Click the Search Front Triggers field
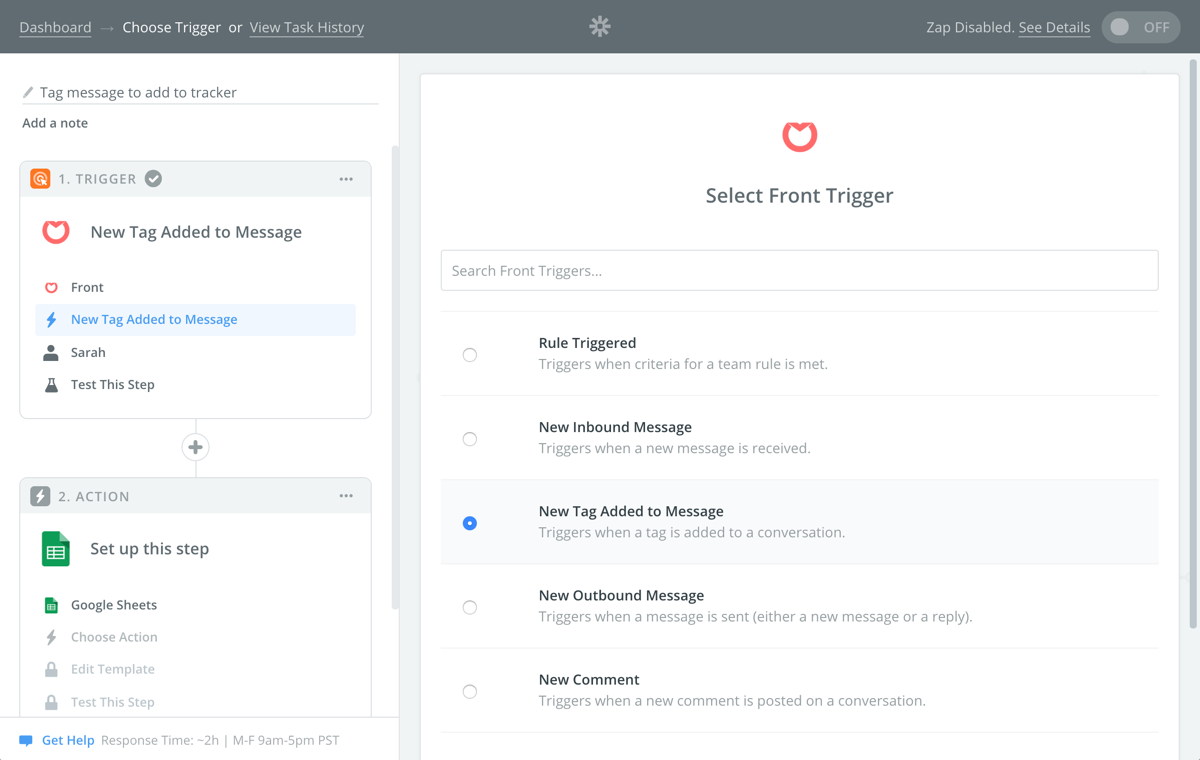 [799, 270]
